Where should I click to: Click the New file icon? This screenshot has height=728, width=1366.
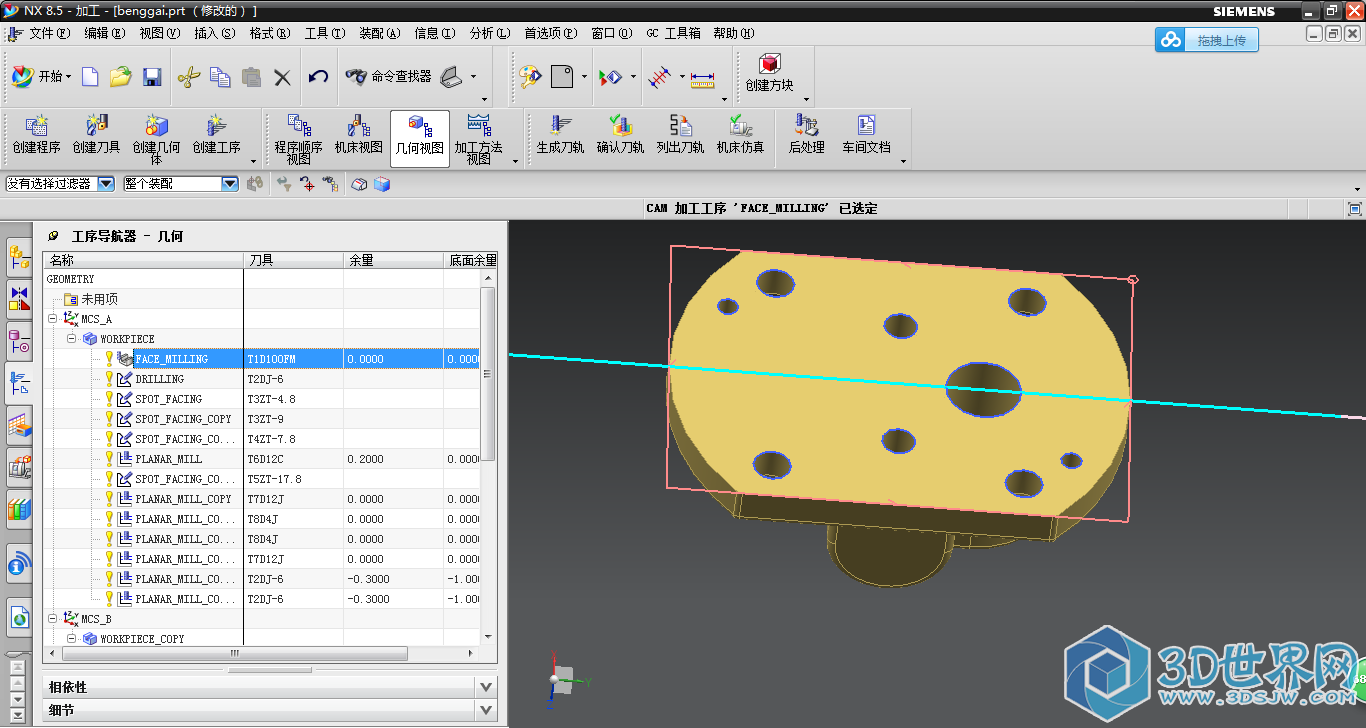90,76
